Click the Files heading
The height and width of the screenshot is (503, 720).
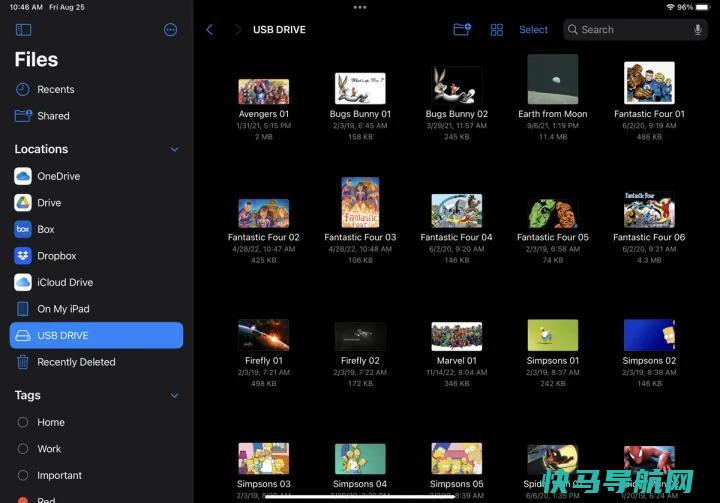point(36,60)
